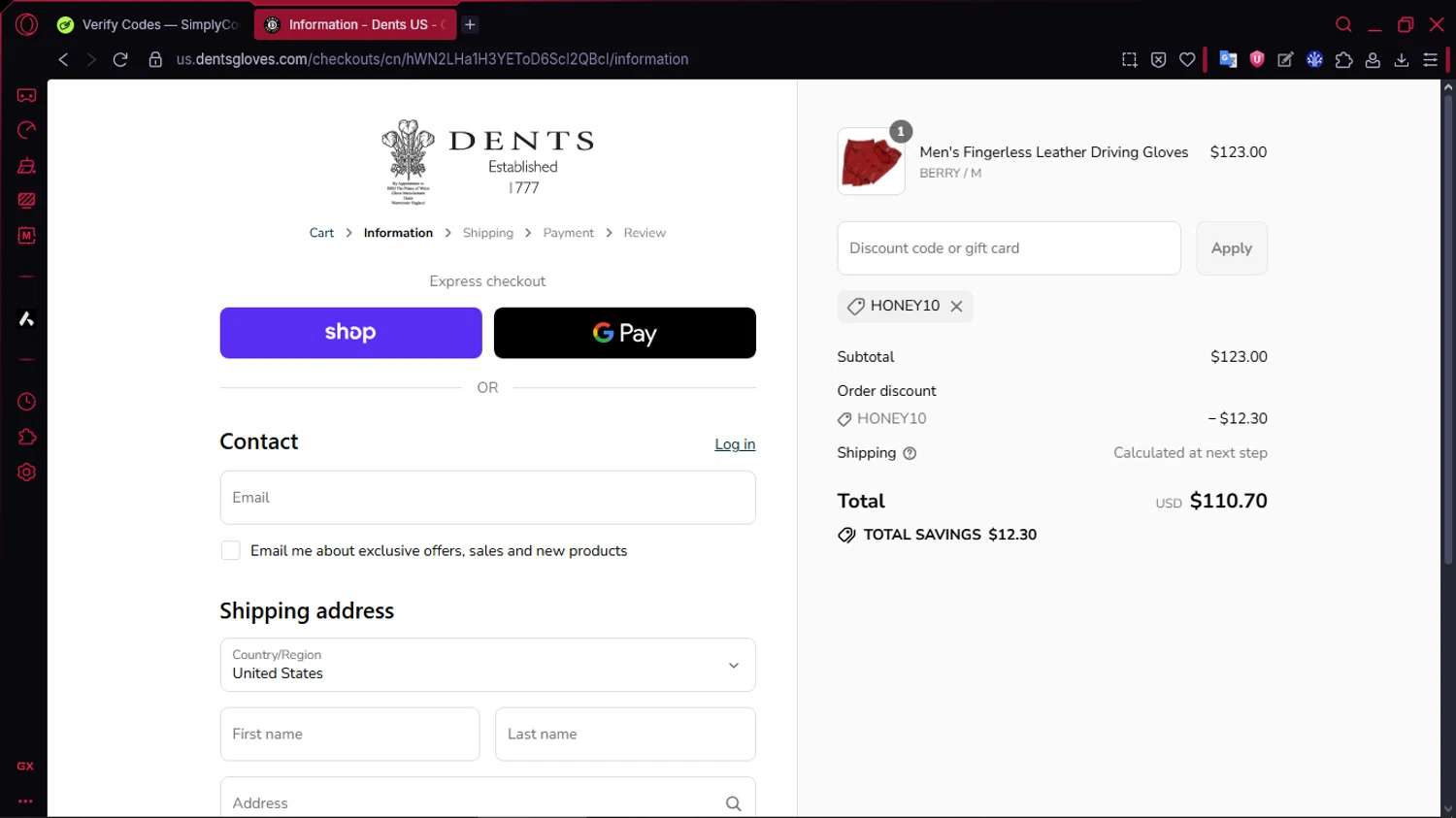Focus the Discount code or gift card field
This screenshot has height=818, width=1456.
pyautogui.click(x=1009, y=248)
